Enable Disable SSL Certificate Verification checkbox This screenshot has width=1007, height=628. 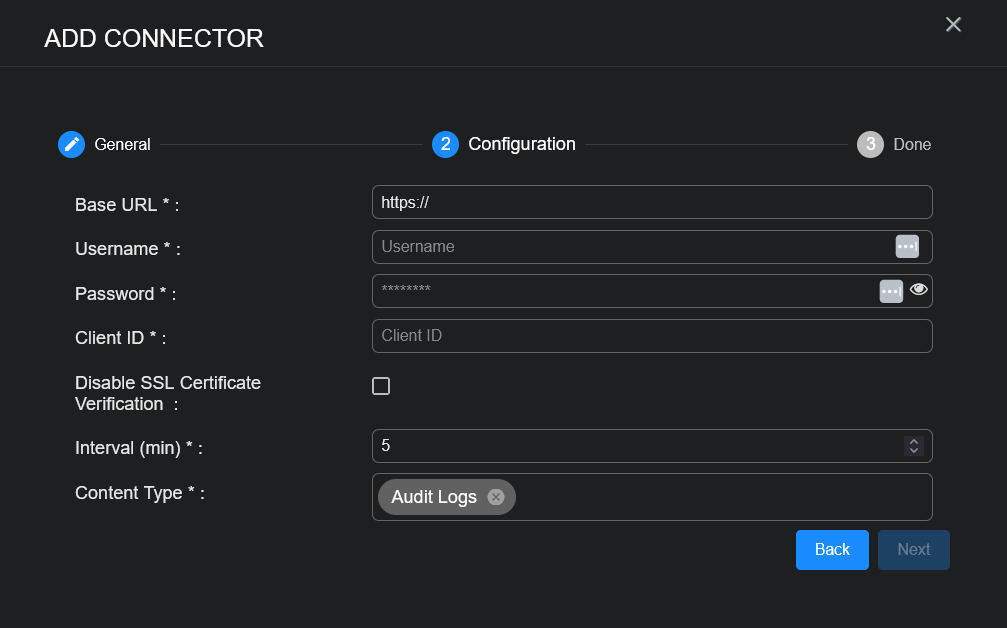381,386
